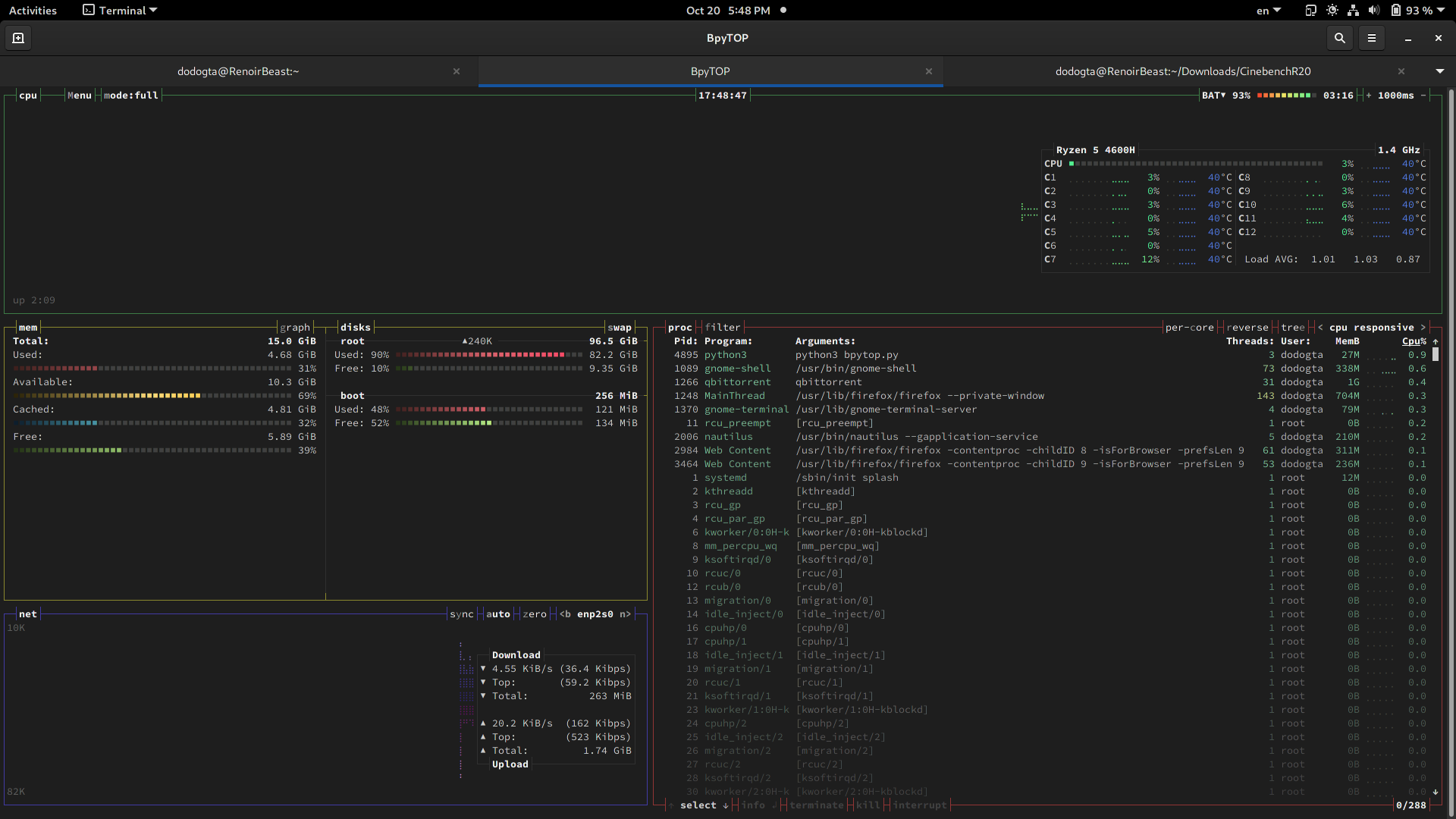Switch the process list to tree view
The image size is (1456, 819).
tap(1294, 327)
